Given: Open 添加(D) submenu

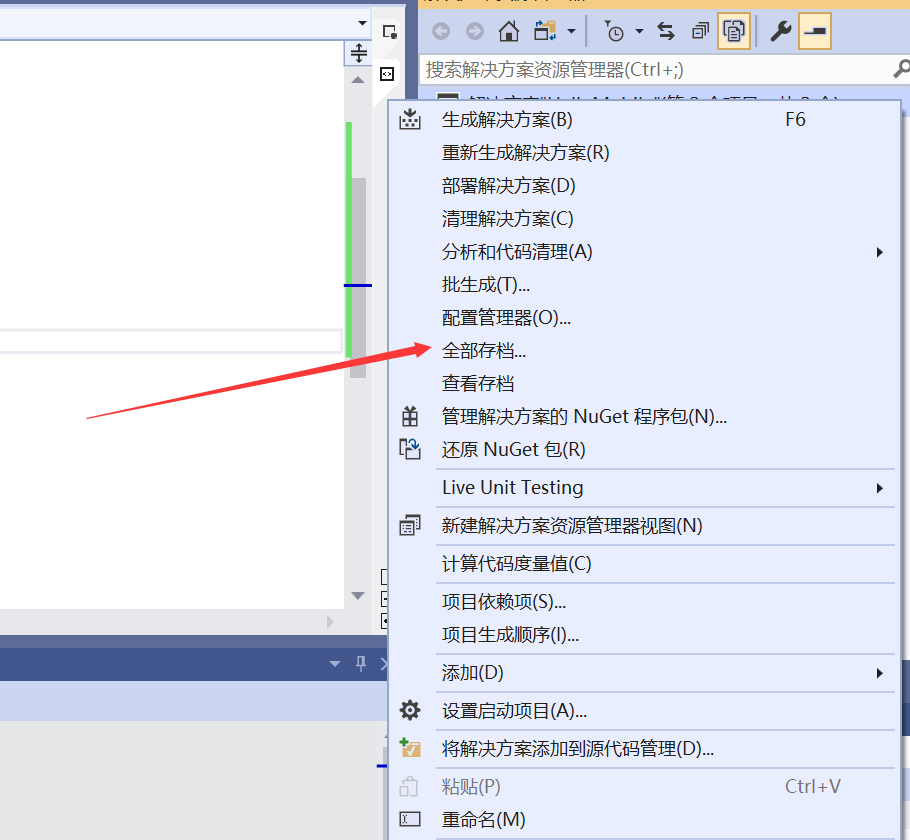Looking at the screenshot, I should tap(644, 673).
